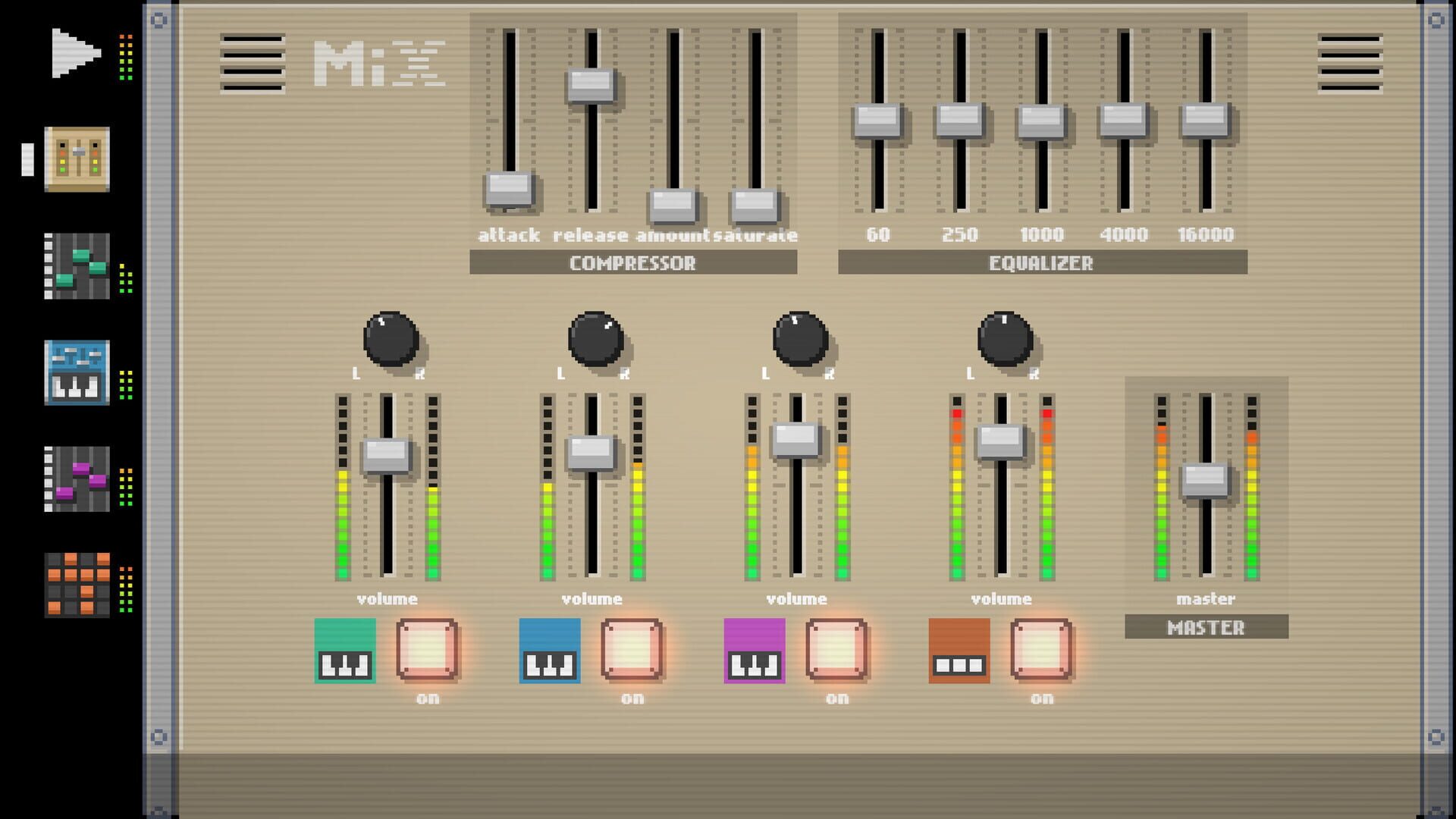The height and width of the screenshot is (819, 1456).
Task: Mute the second channel via its on button
Action: click(633, 651)
